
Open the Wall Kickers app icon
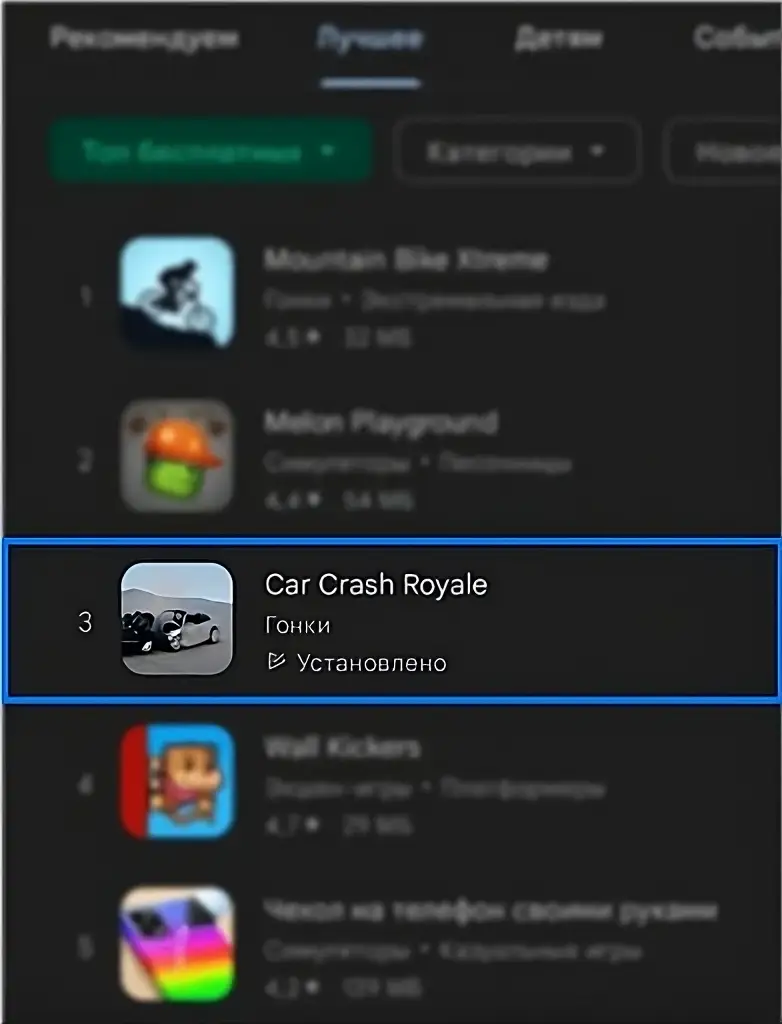click(177, 781)
